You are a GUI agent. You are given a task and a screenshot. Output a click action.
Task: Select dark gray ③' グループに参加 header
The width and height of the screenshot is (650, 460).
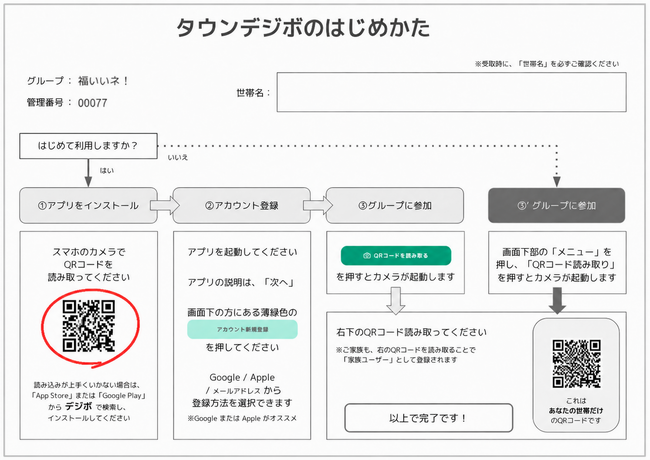[556, 206]
